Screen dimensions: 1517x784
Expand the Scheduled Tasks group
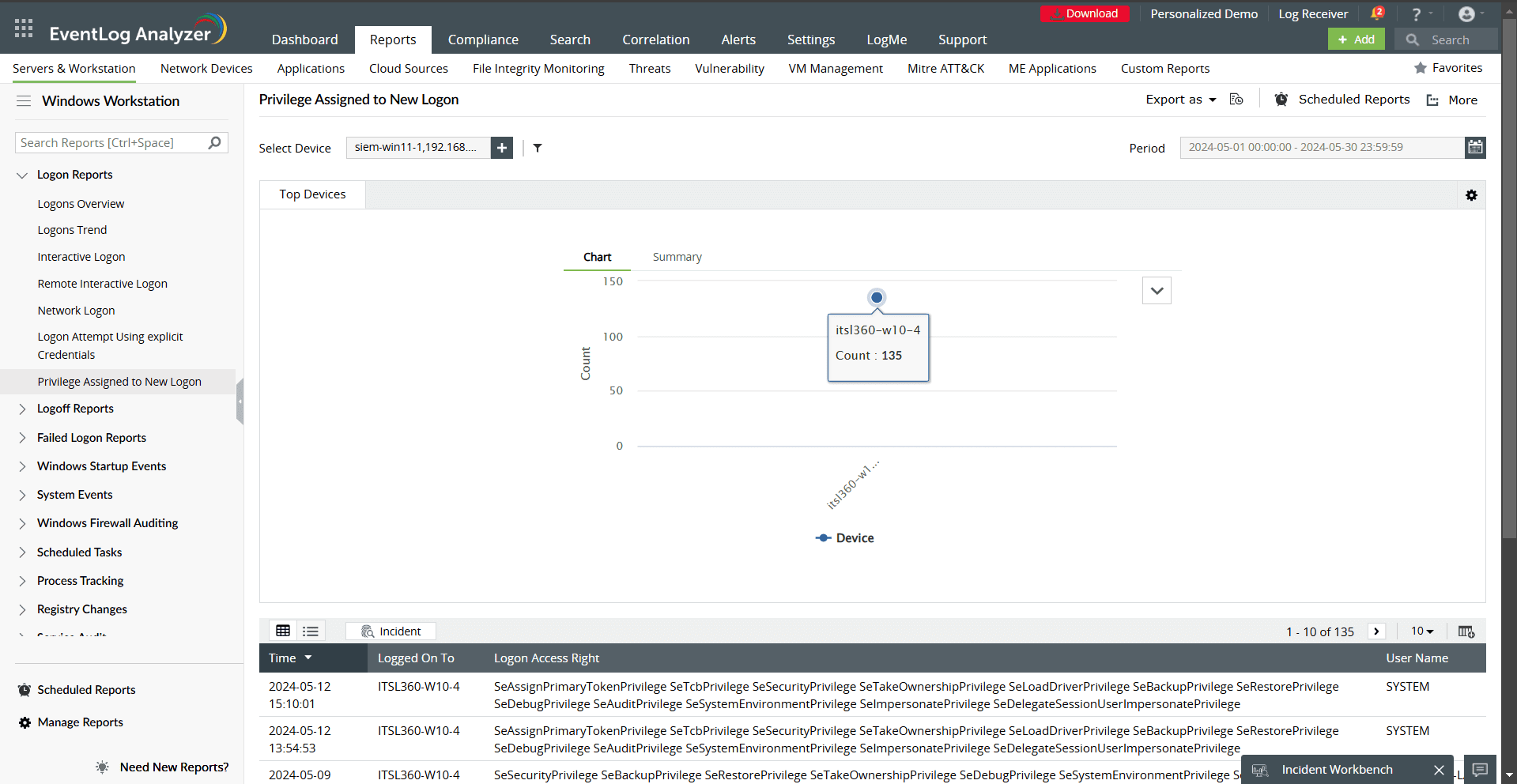click(22, 552)
